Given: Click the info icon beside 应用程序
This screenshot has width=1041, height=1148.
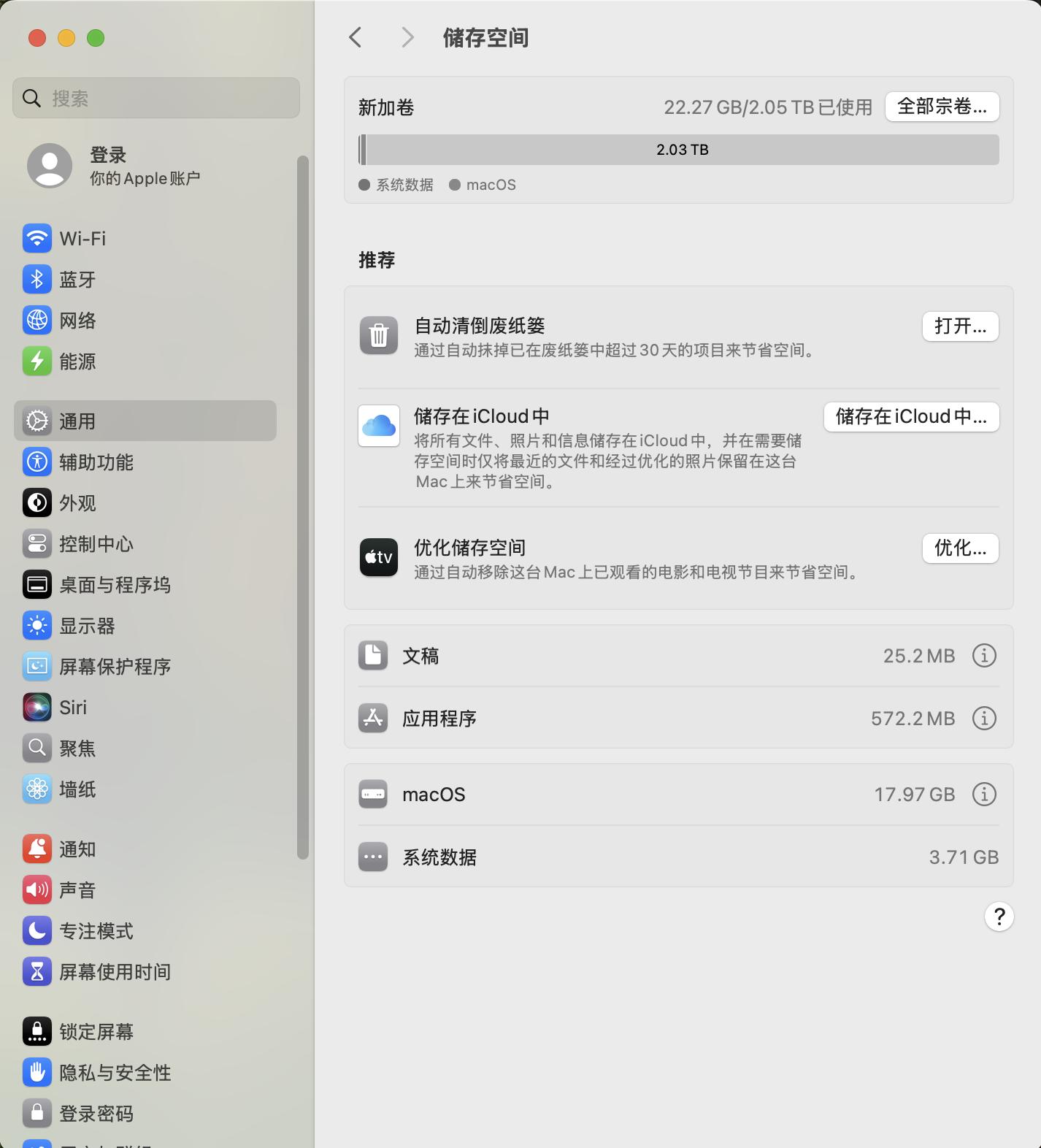Looking at the screenshot, I should (x=983, y=719).
